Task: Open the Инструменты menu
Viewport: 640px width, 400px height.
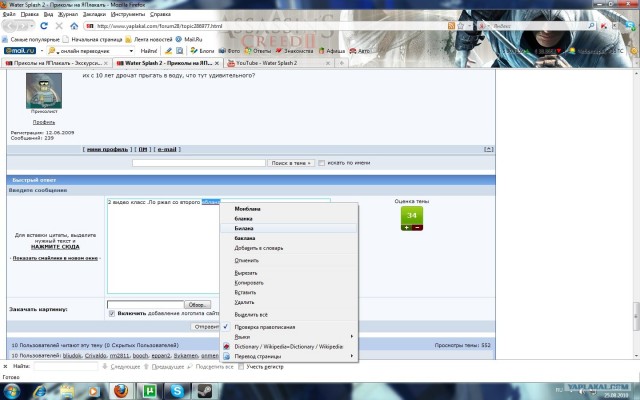Action: 128,14
